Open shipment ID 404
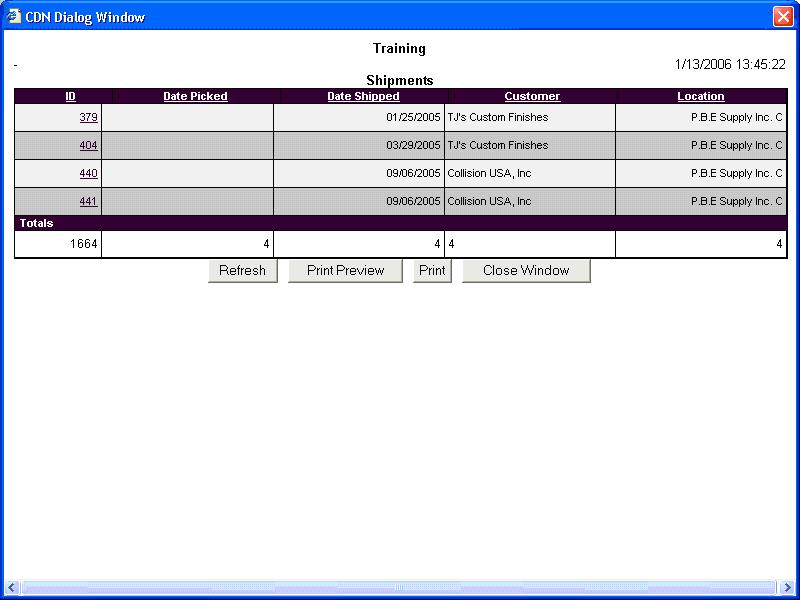 (x=88, y=145)
